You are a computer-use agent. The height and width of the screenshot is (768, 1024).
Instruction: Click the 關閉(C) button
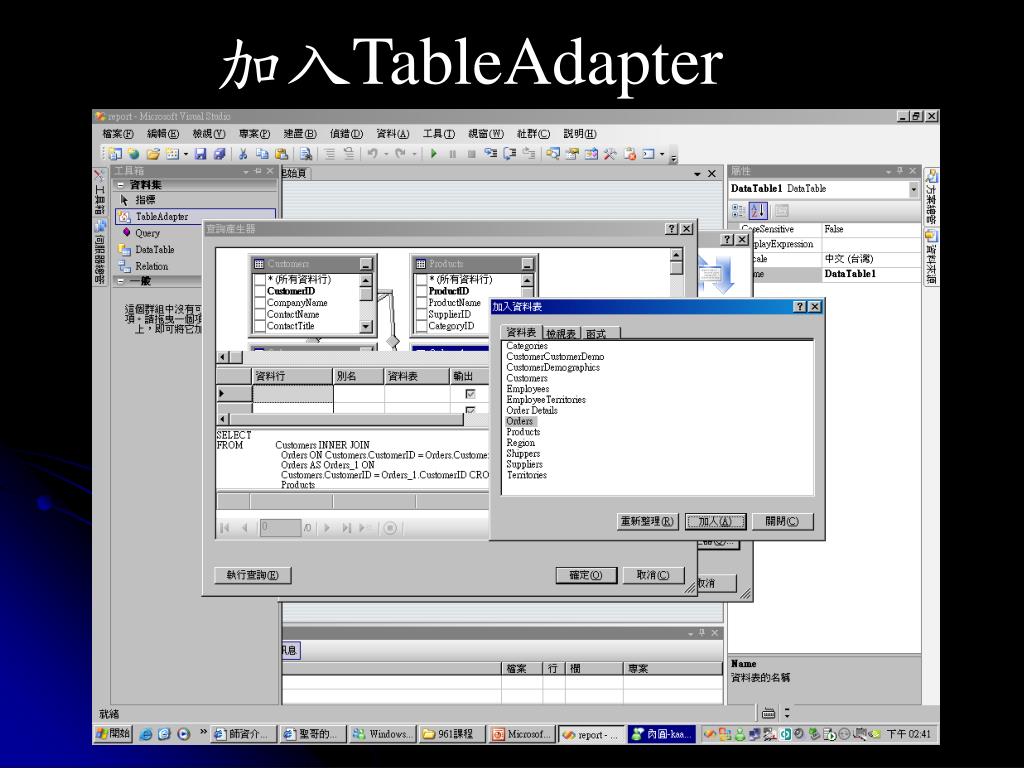pyautogui.click(x=782, y=522)
